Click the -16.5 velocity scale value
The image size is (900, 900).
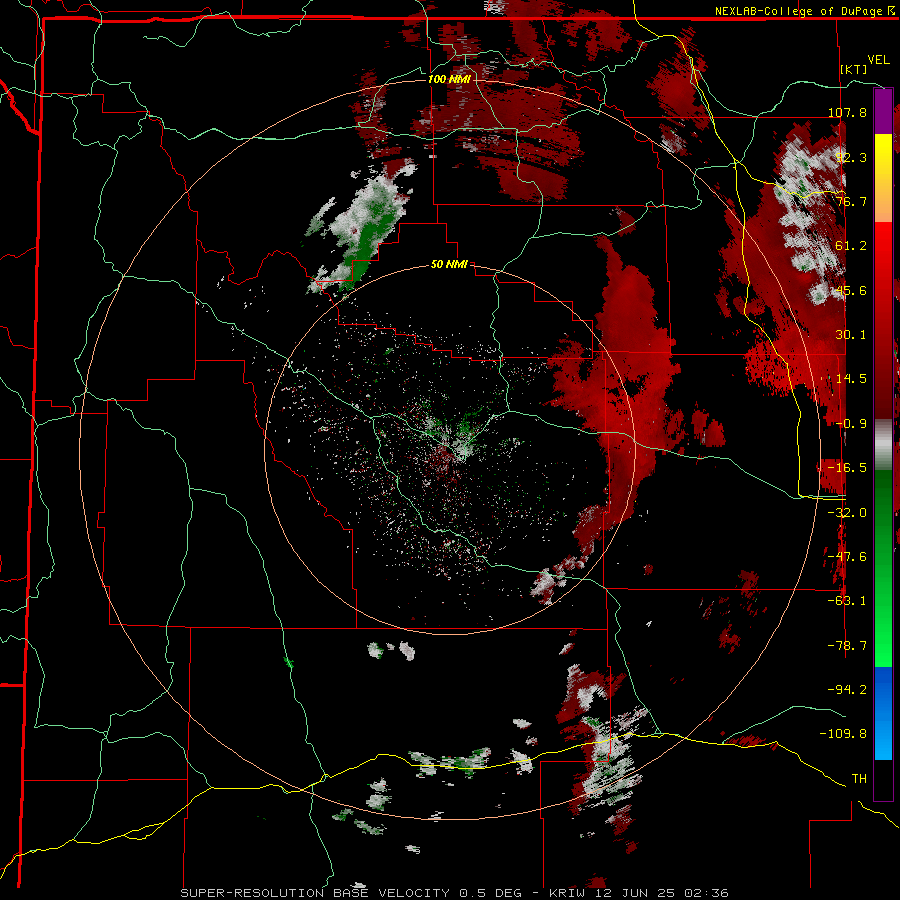[x=847, y=468]
